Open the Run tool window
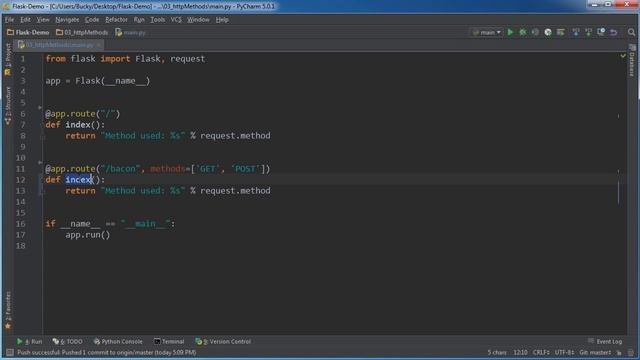 click(29, 341)
